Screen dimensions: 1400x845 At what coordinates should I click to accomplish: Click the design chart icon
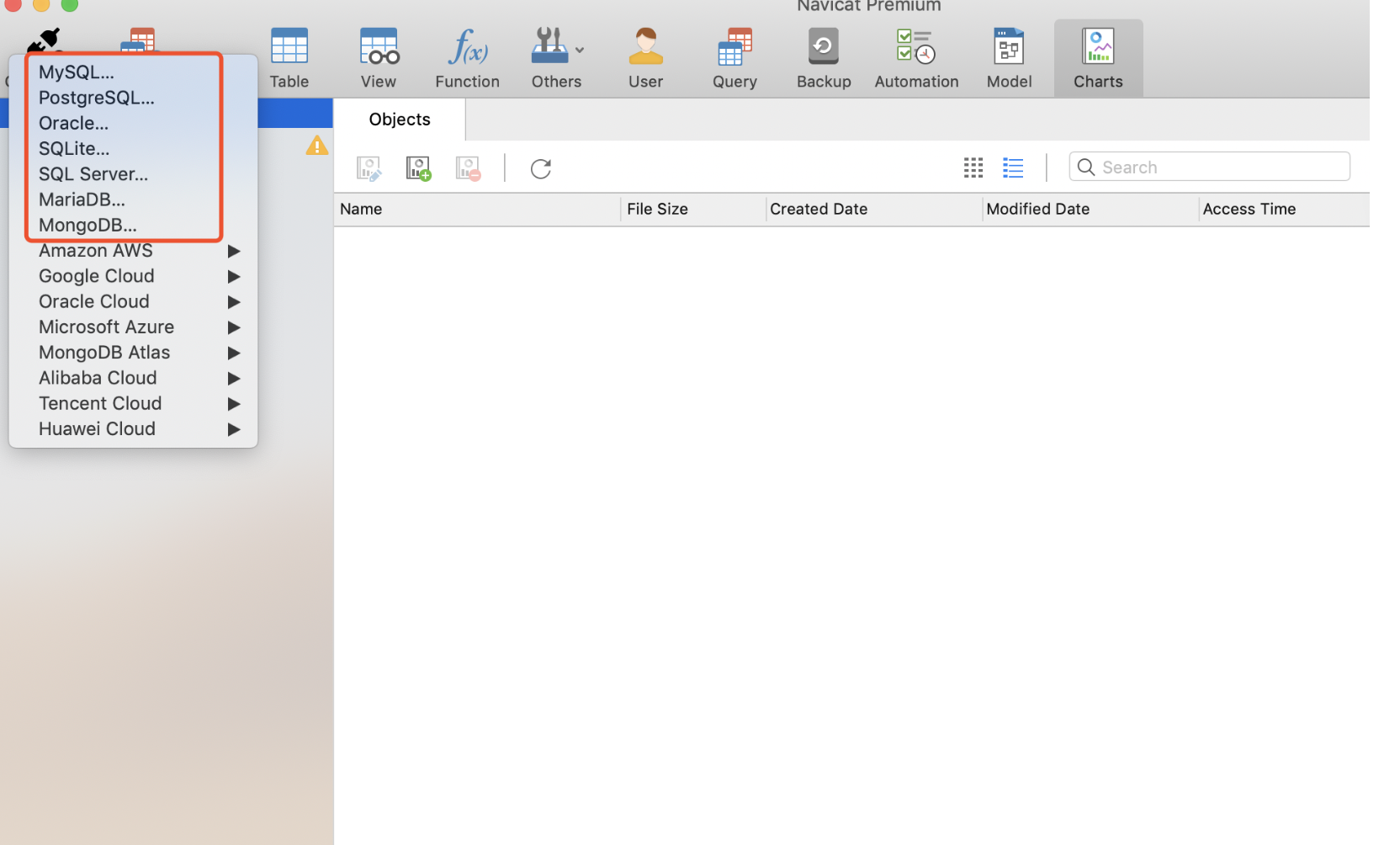pos(369,168)
